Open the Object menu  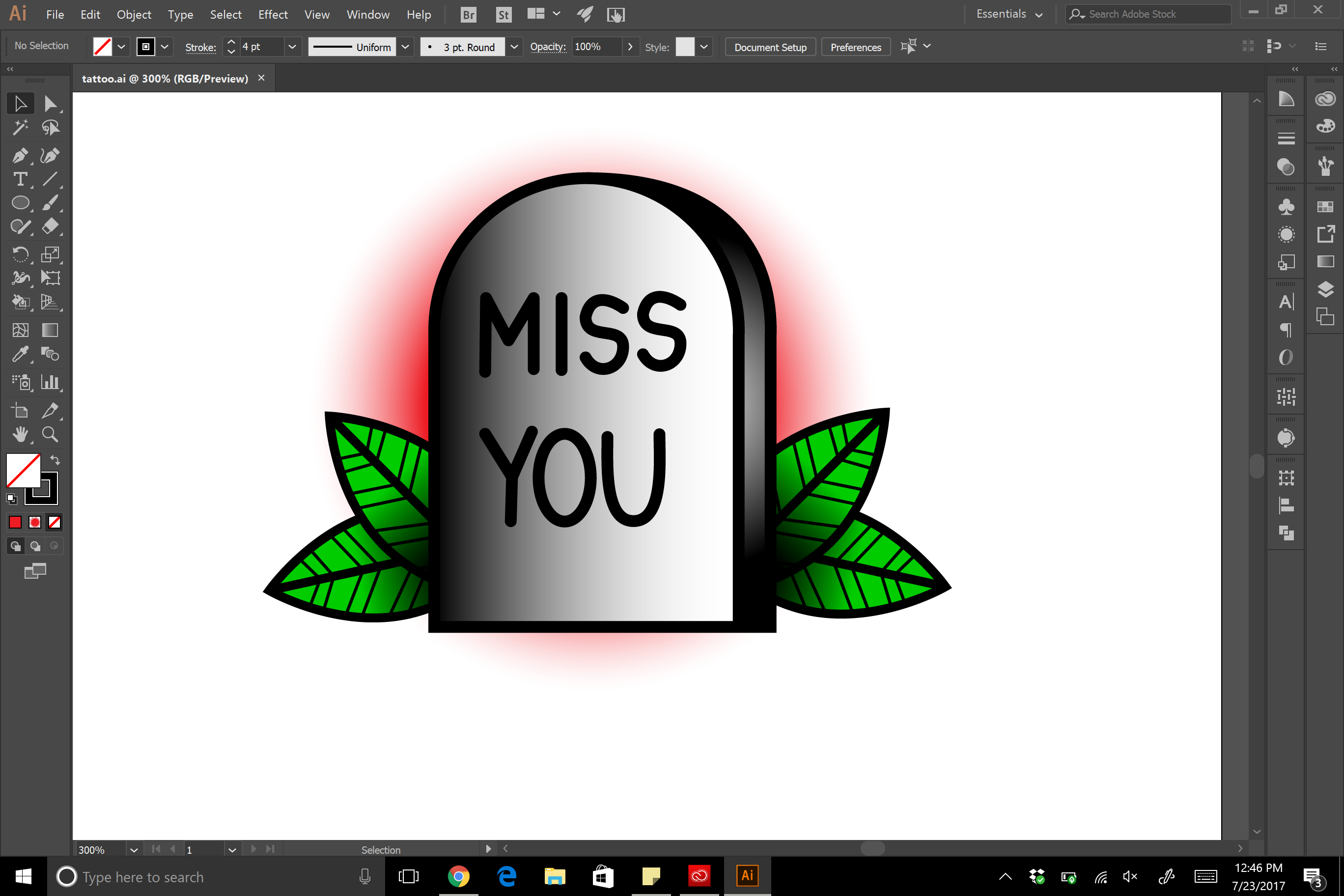point(134,14)
